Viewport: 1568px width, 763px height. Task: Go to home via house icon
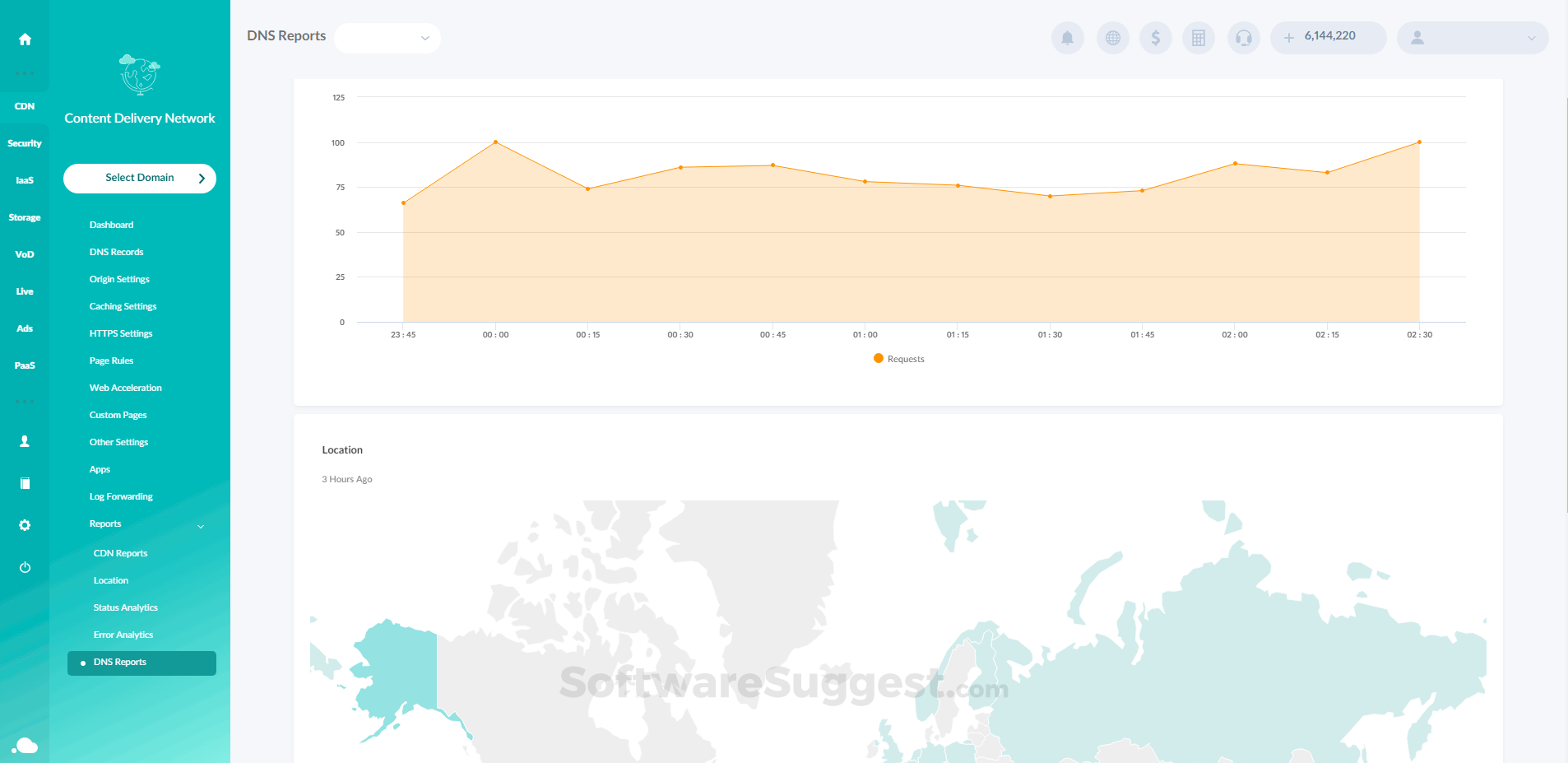[25, 40]
